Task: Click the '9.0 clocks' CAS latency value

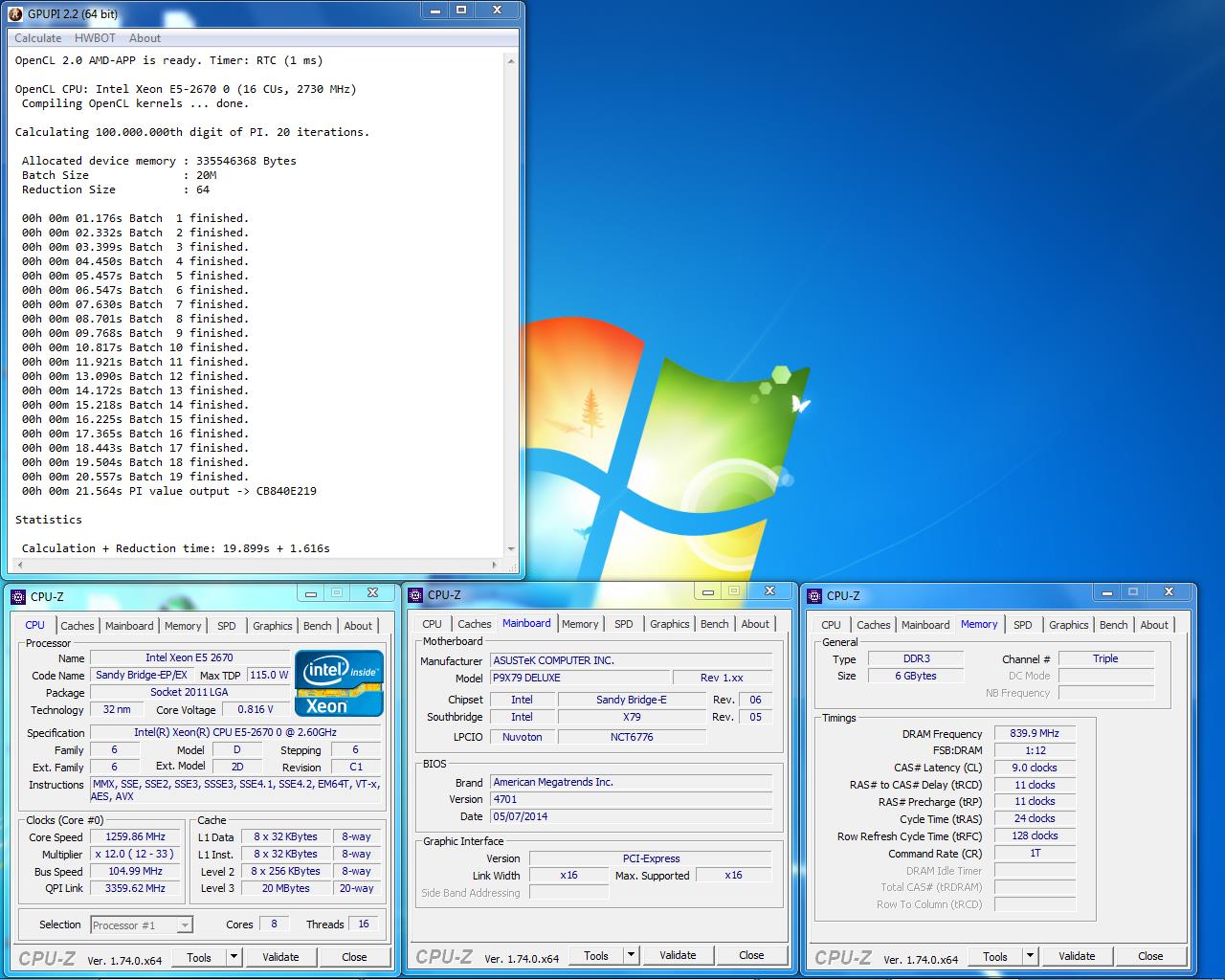Action: click(x=1035, y=768)
